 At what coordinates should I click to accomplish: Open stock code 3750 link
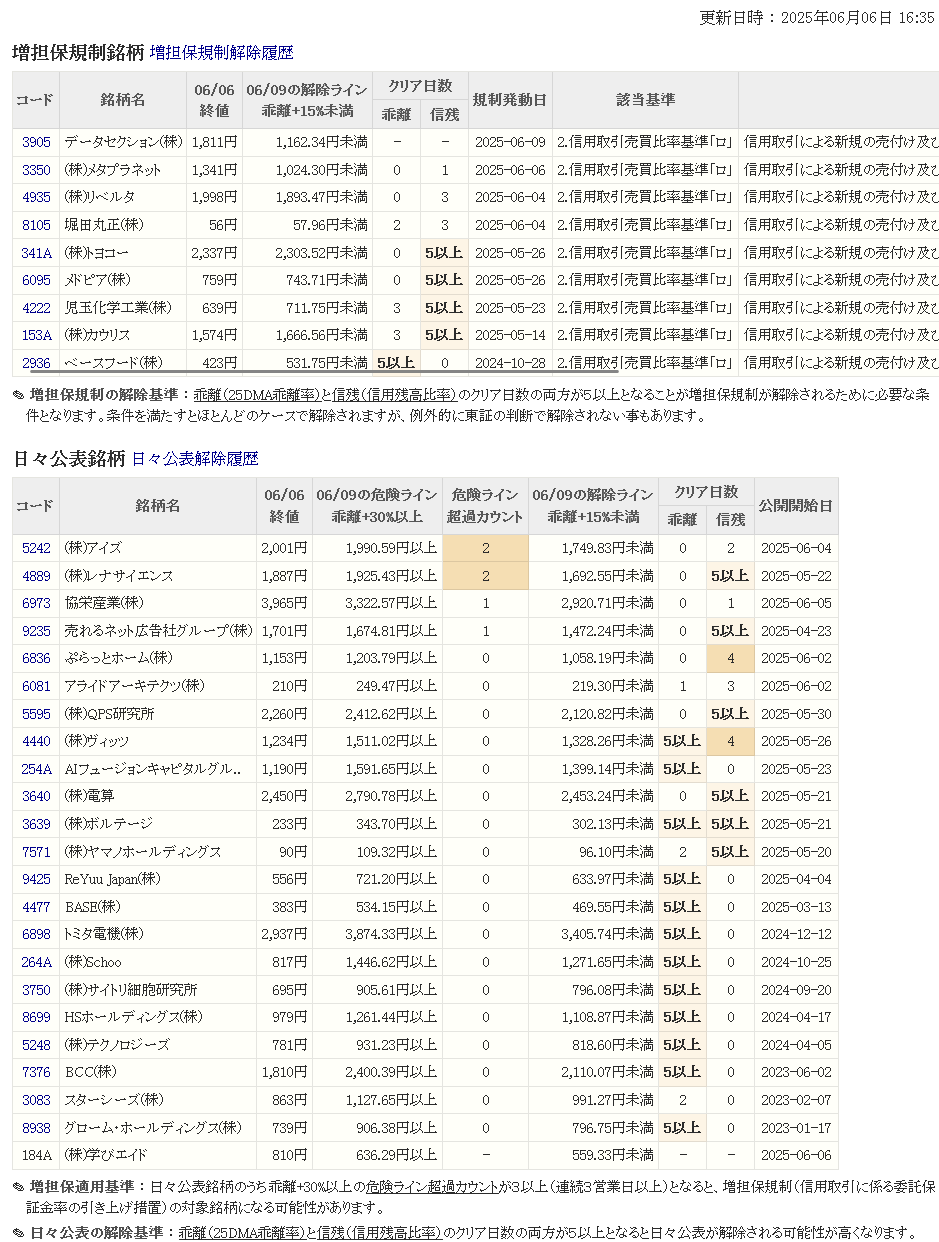pos(36,990)
